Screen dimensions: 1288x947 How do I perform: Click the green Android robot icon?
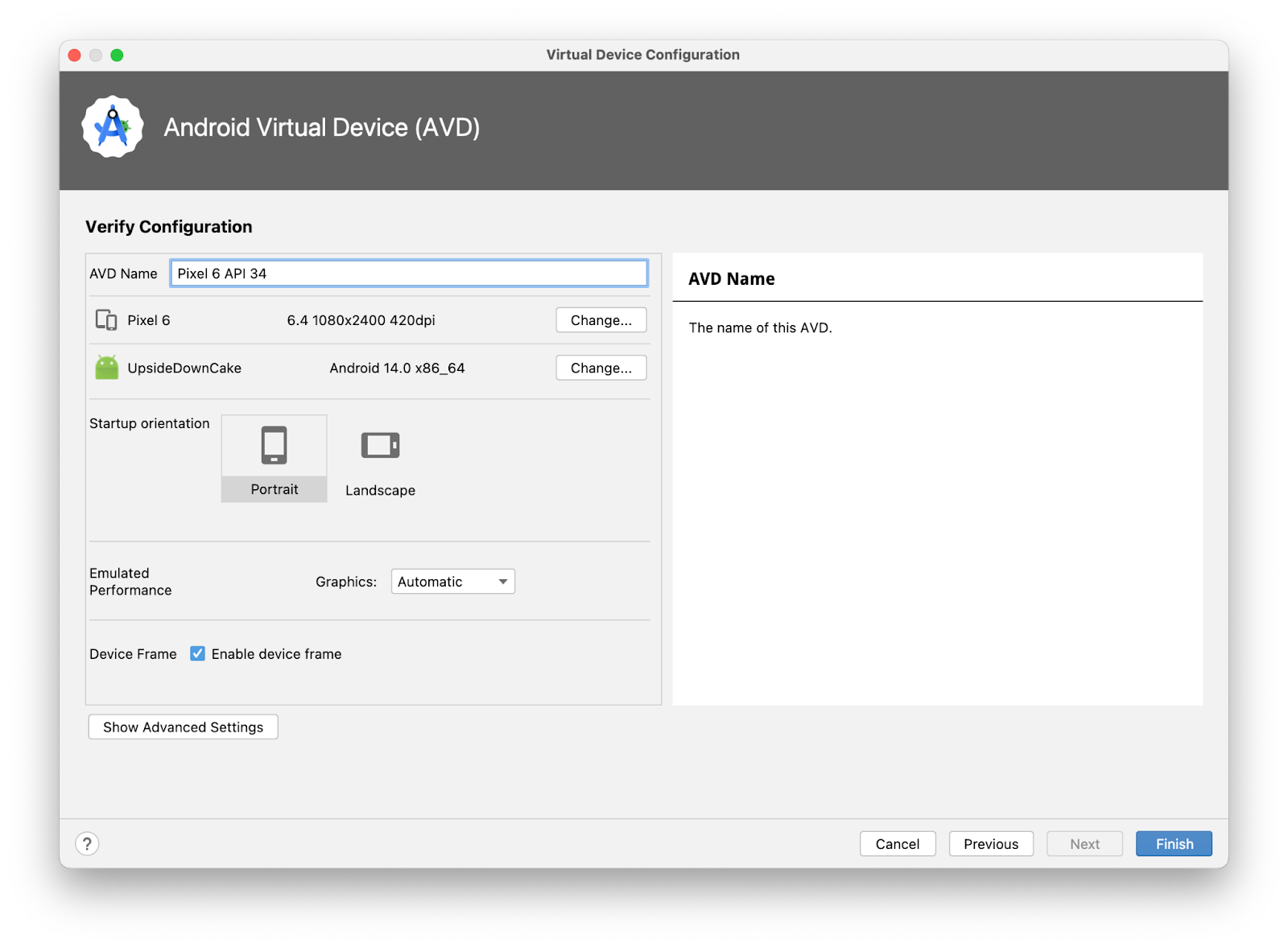point(106,368)
